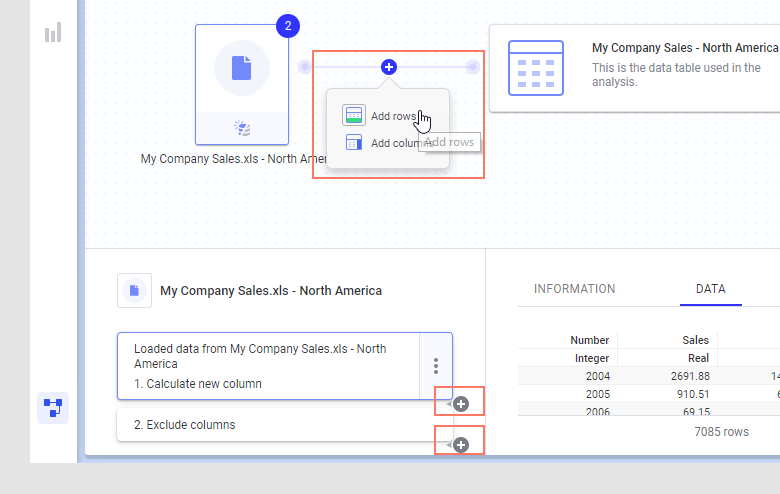Click the plus button below Calculate new column
The width and height of the screenshot is (780, 494).
click(461, 404)
